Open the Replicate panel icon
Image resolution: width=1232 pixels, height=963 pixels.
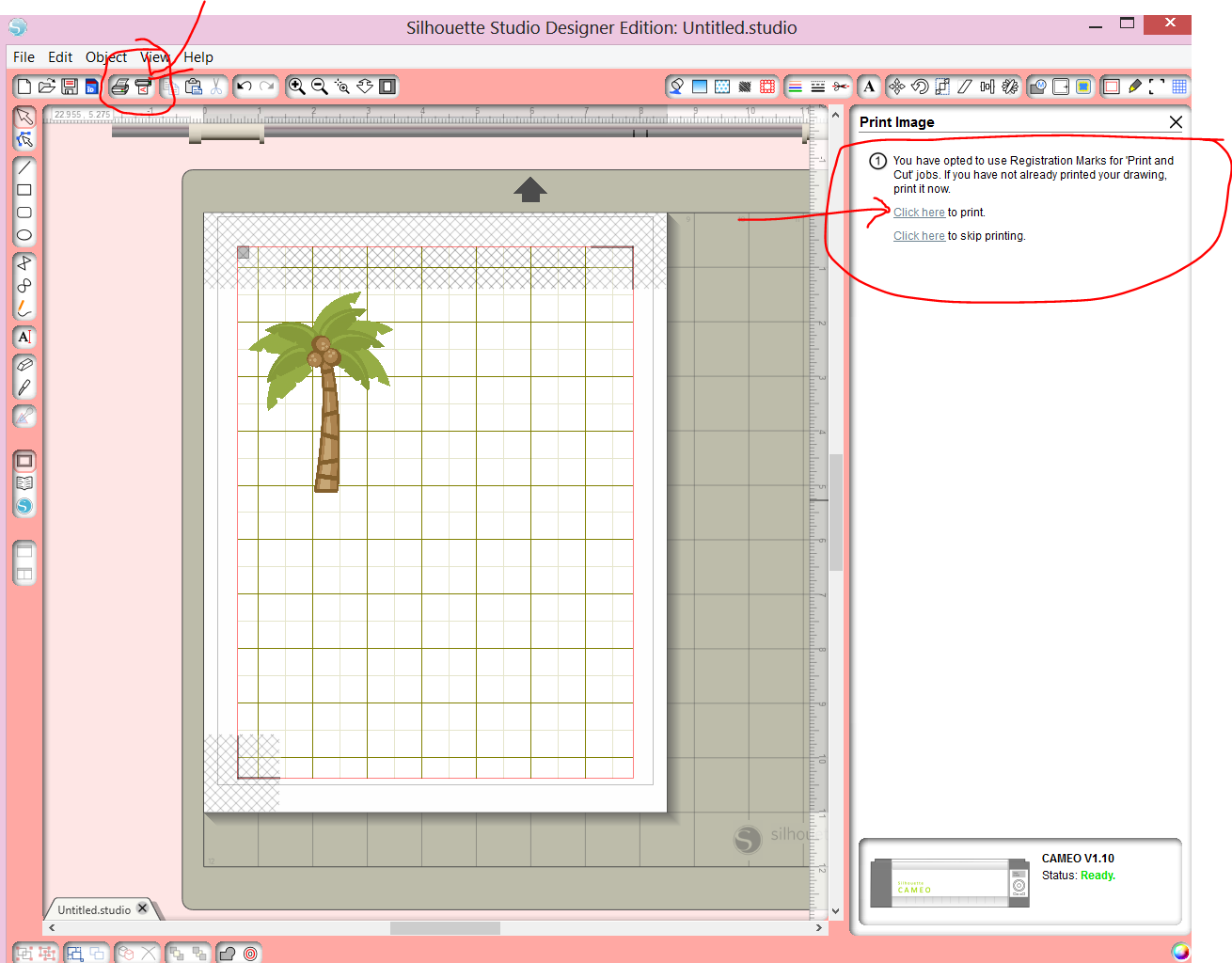1010,87
